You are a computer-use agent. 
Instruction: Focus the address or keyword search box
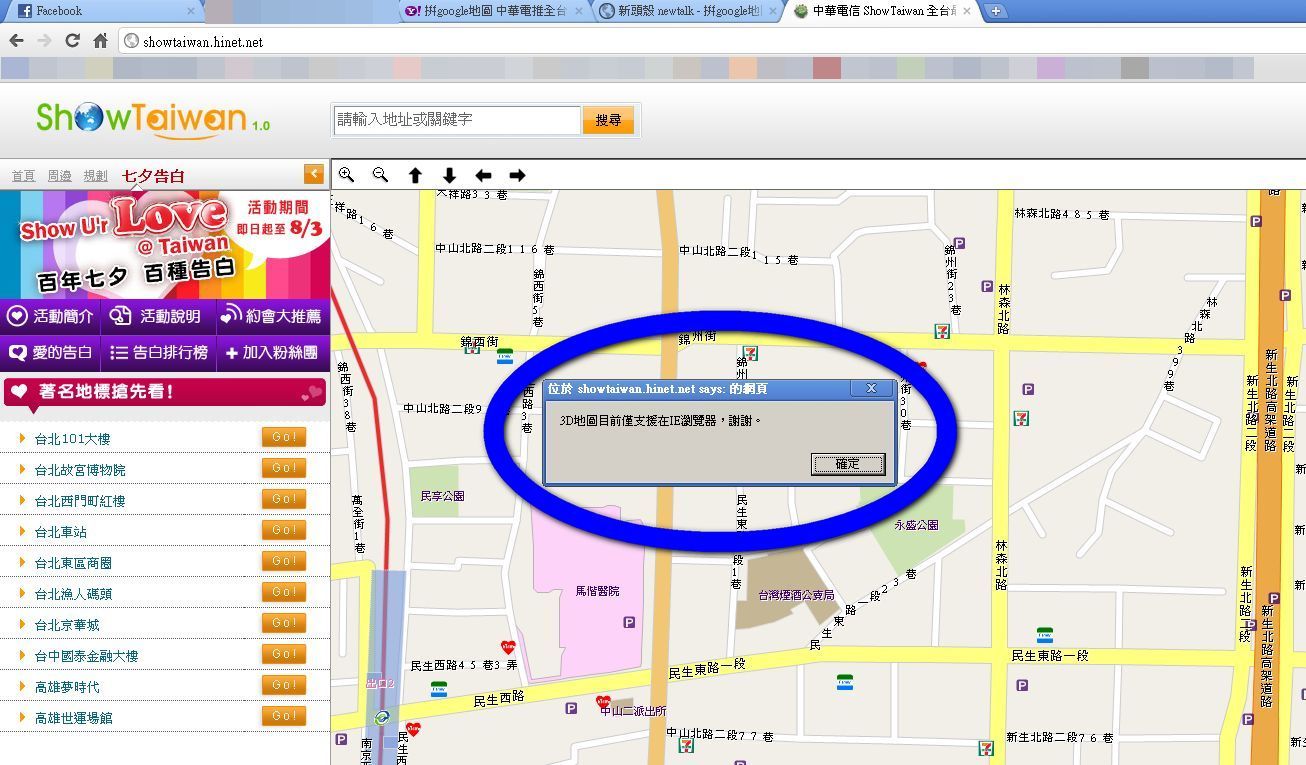point(457,120)
